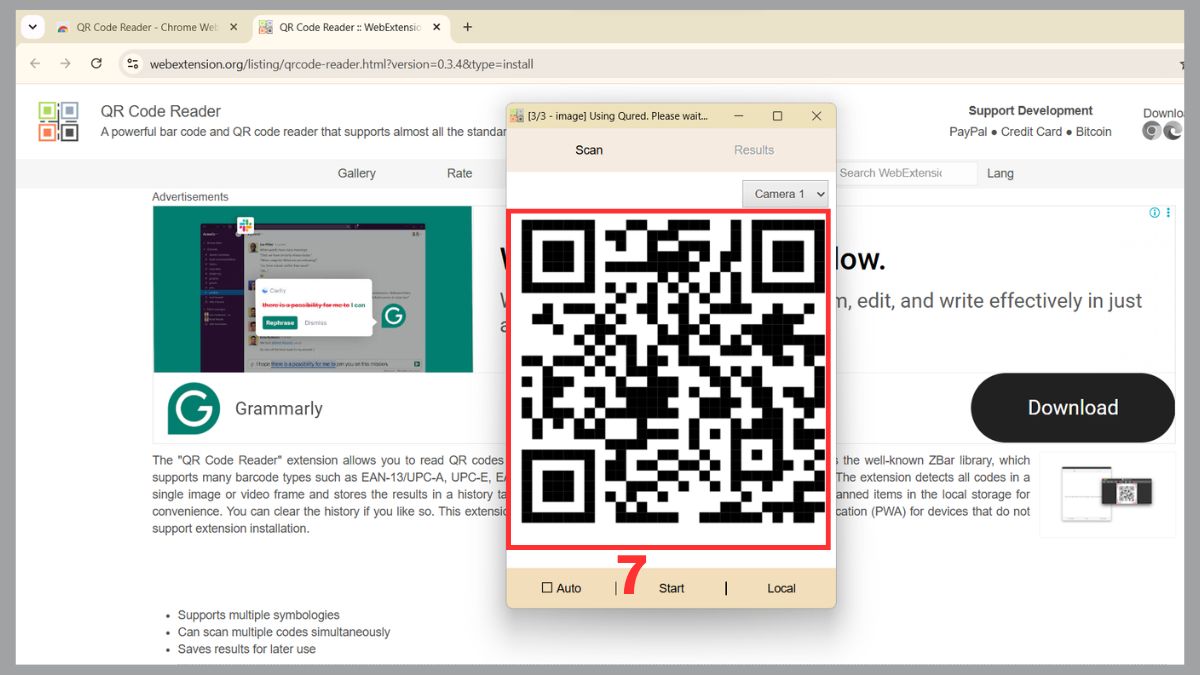Open the extension screenshot thumbnail
This screenshot has width=1200, height=675.
(1107, 494)
